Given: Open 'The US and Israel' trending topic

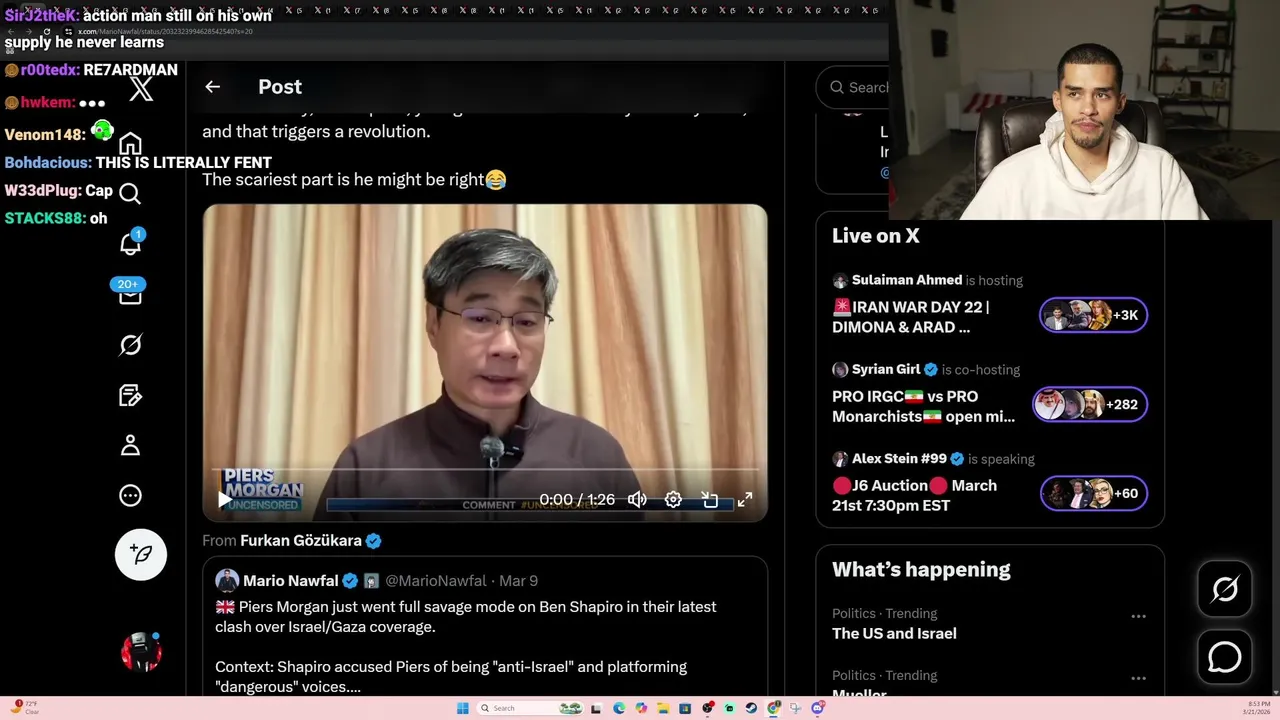Looking at the screenshot, I should coord(894,633).
